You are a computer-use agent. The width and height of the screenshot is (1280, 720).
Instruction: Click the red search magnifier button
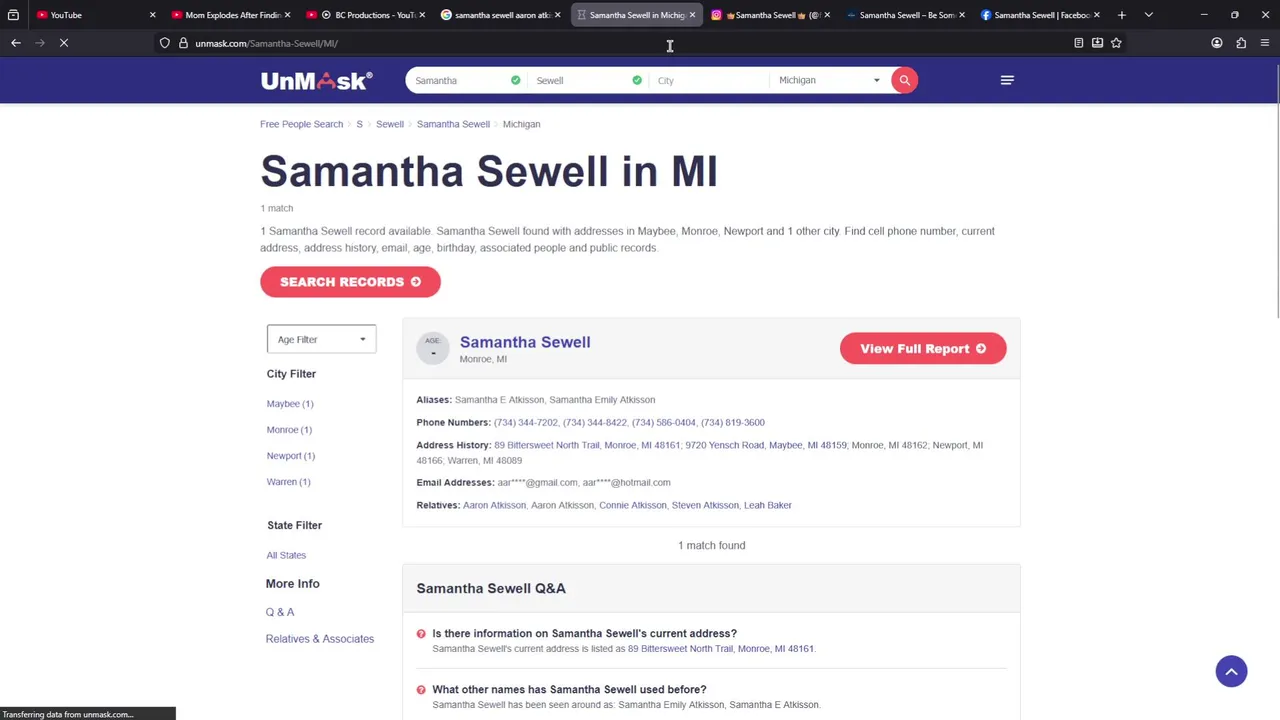pyautogui.click(x=904, y=80)
